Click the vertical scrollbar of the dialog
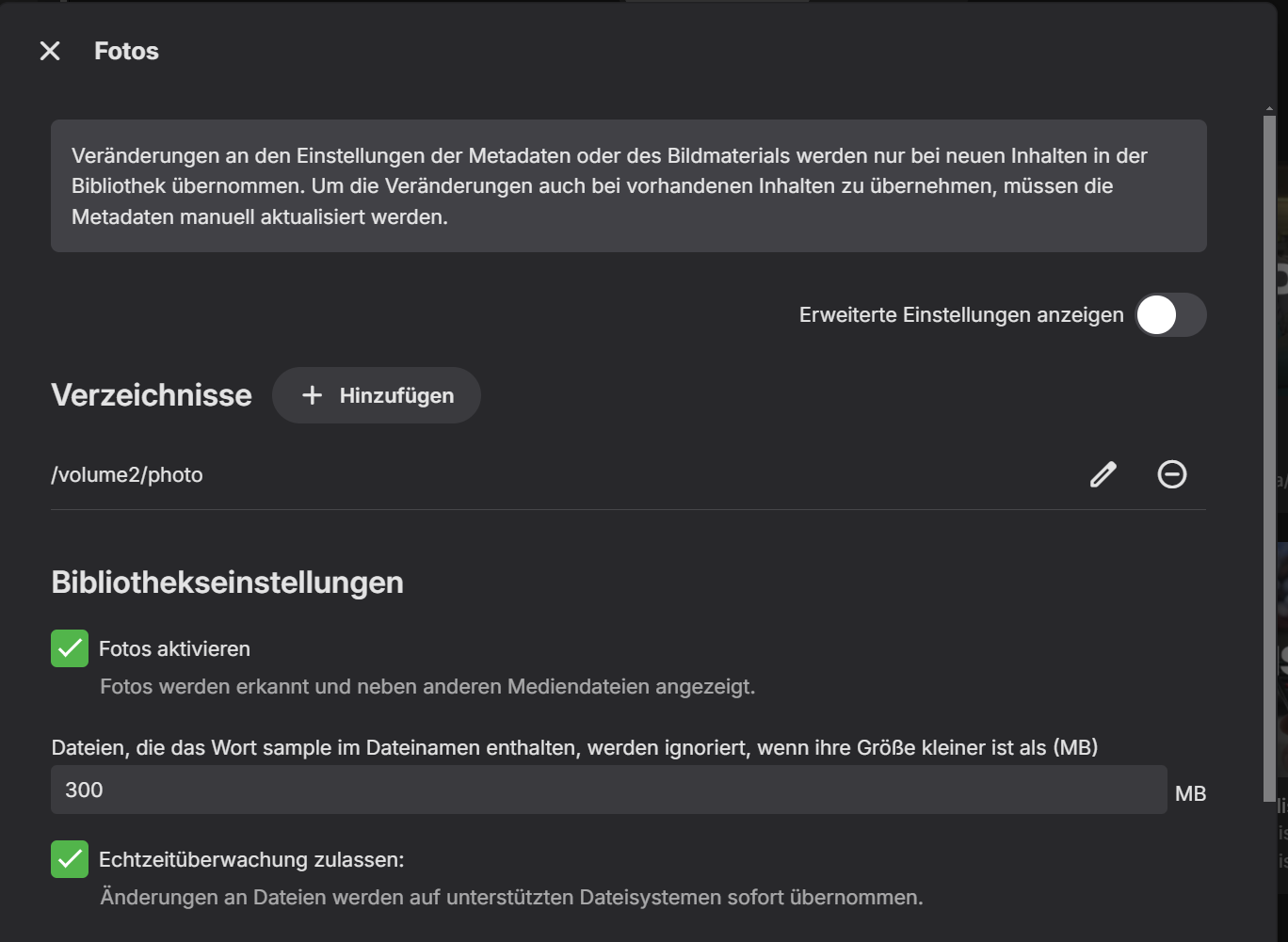 point(1269,452)
